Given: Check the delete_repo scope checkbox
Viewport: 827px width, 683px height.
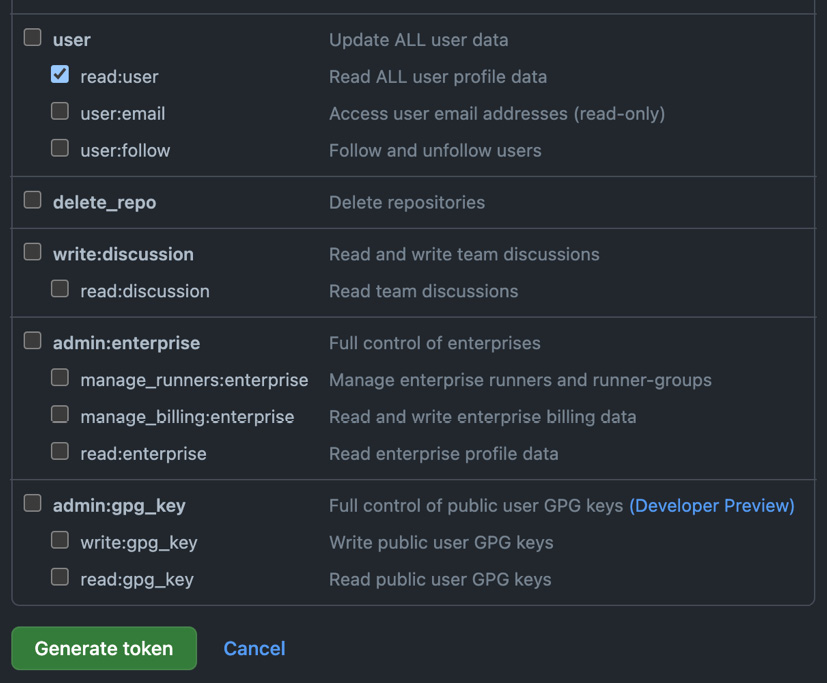Looking at the screenshot, I should (31, 199).
